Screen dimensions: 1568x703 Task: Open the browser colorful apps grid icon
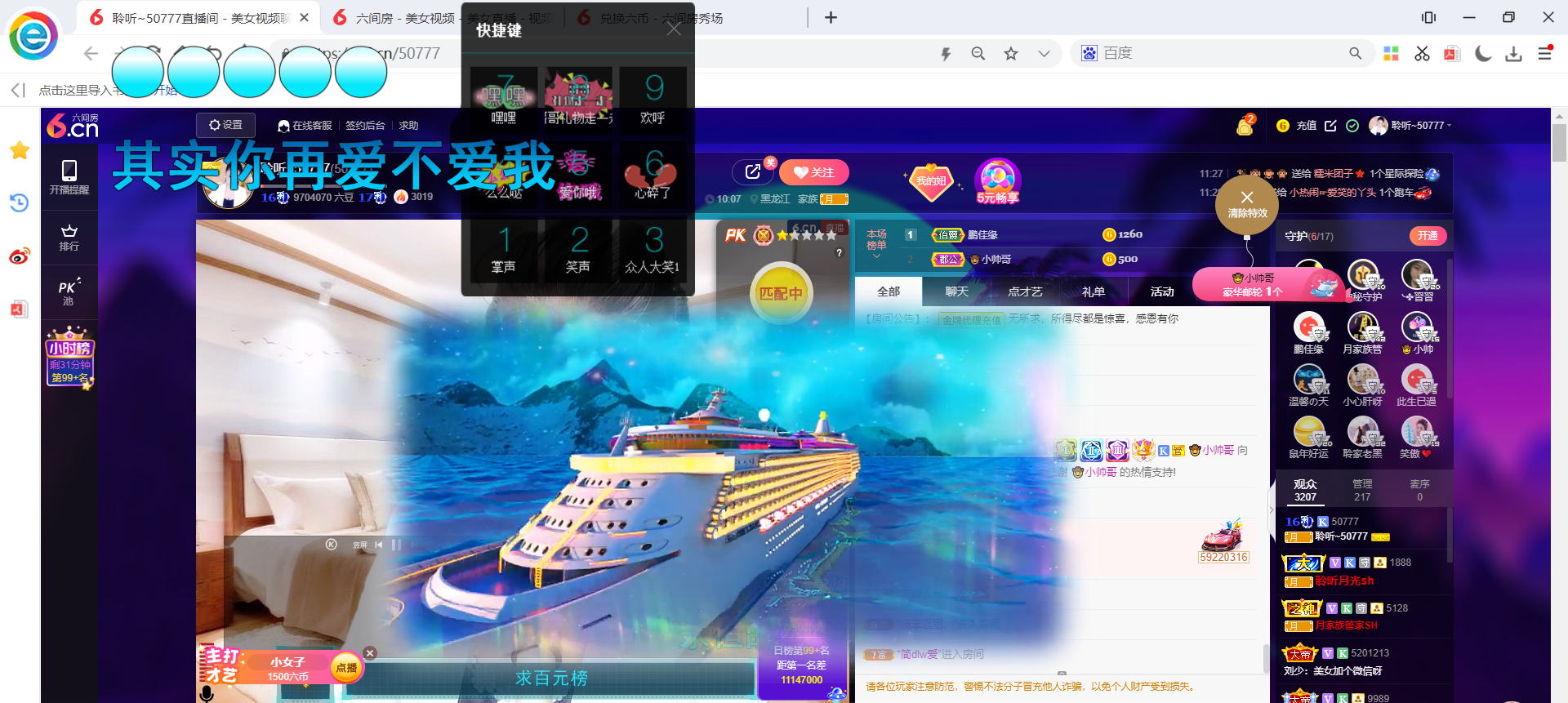[1392, 54]
